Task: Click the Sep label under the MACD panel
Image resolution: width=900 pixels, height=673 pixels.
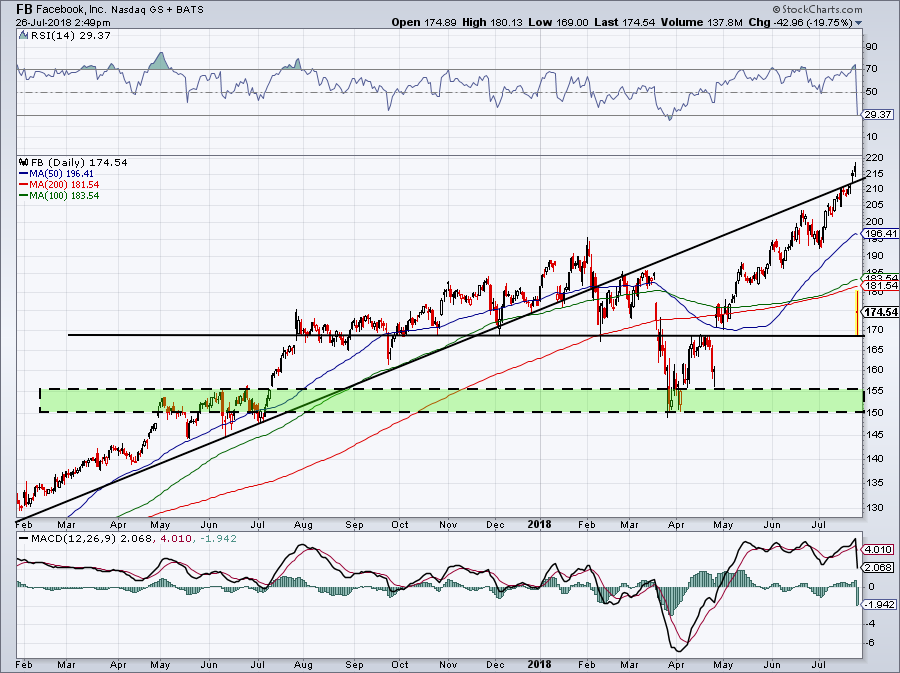Action: pos(354,666)
